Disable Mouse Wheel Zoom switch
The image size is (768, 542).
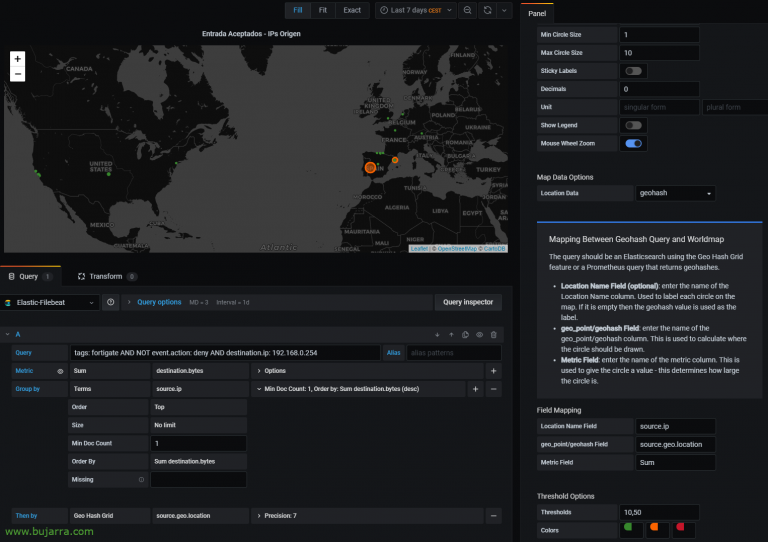[633, 143]
